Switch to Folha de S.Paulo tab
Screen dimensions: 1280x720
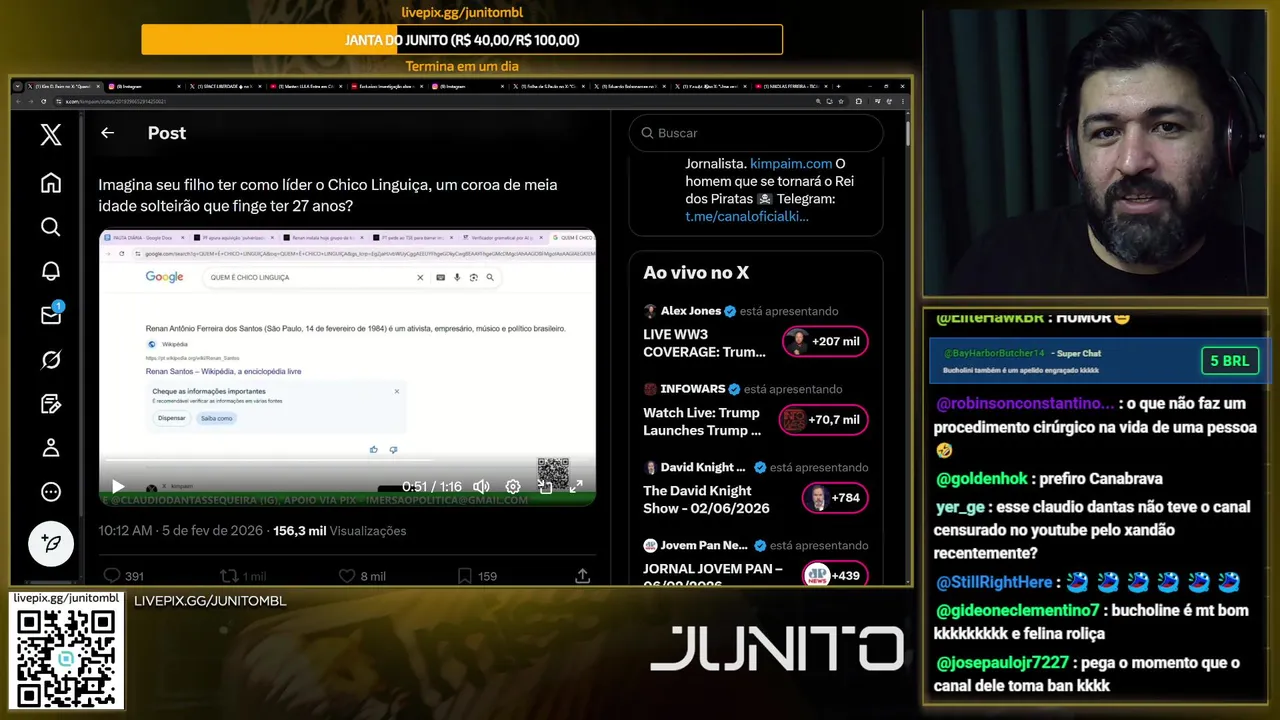[547, 87]
